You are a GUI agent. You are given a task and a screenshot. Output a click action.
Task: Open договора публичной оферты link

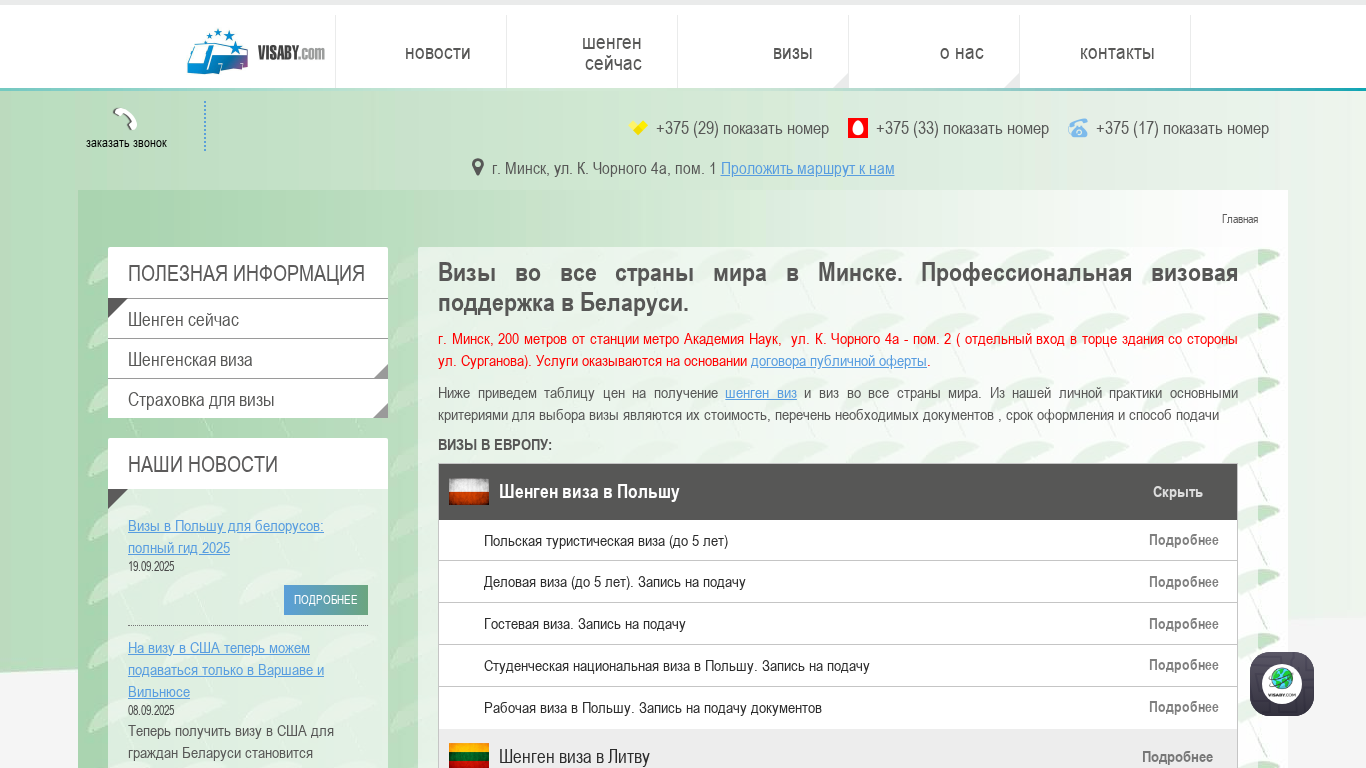[838, 361]
